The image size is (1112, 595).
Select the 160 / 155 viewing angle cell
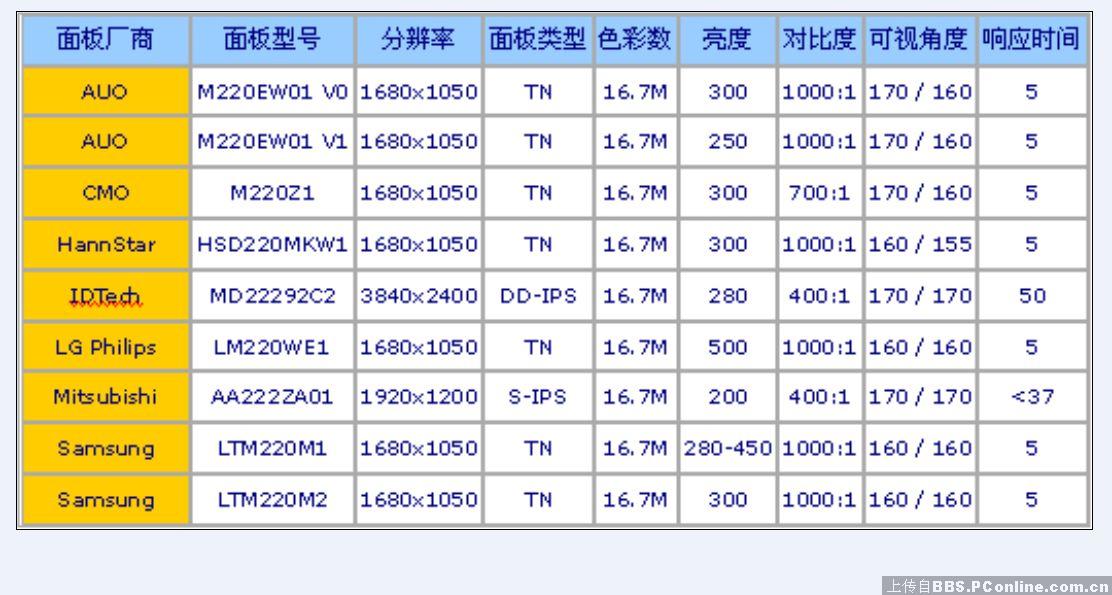[920, 245]
